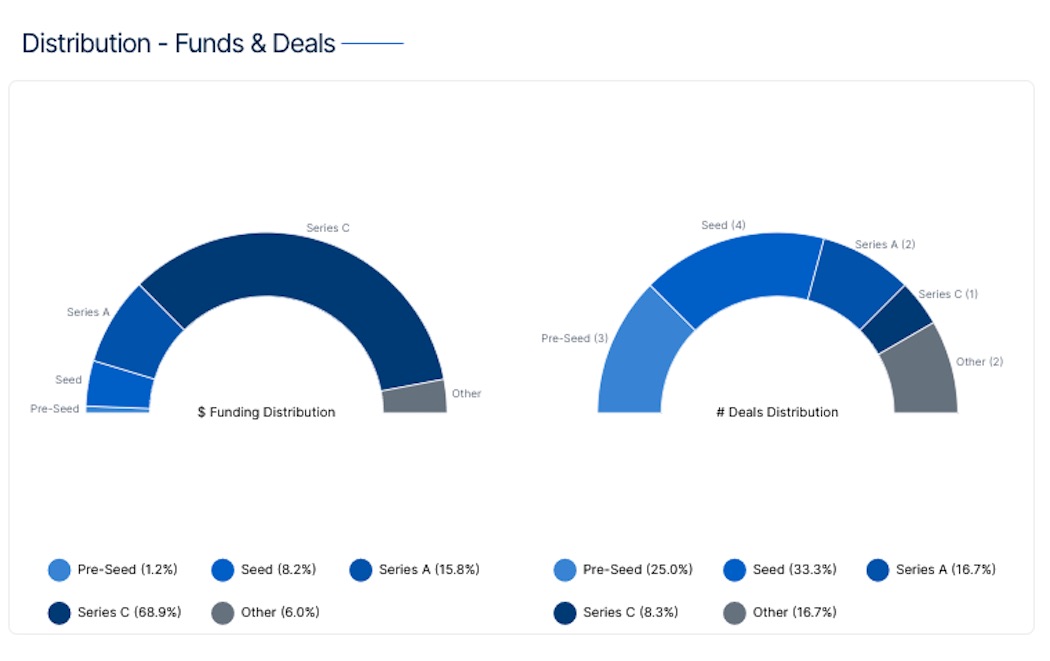Click Series C (1) slice in deals chart
Image resolution: width=1050 pixels, height=661 pixels.
click(895, 320)
